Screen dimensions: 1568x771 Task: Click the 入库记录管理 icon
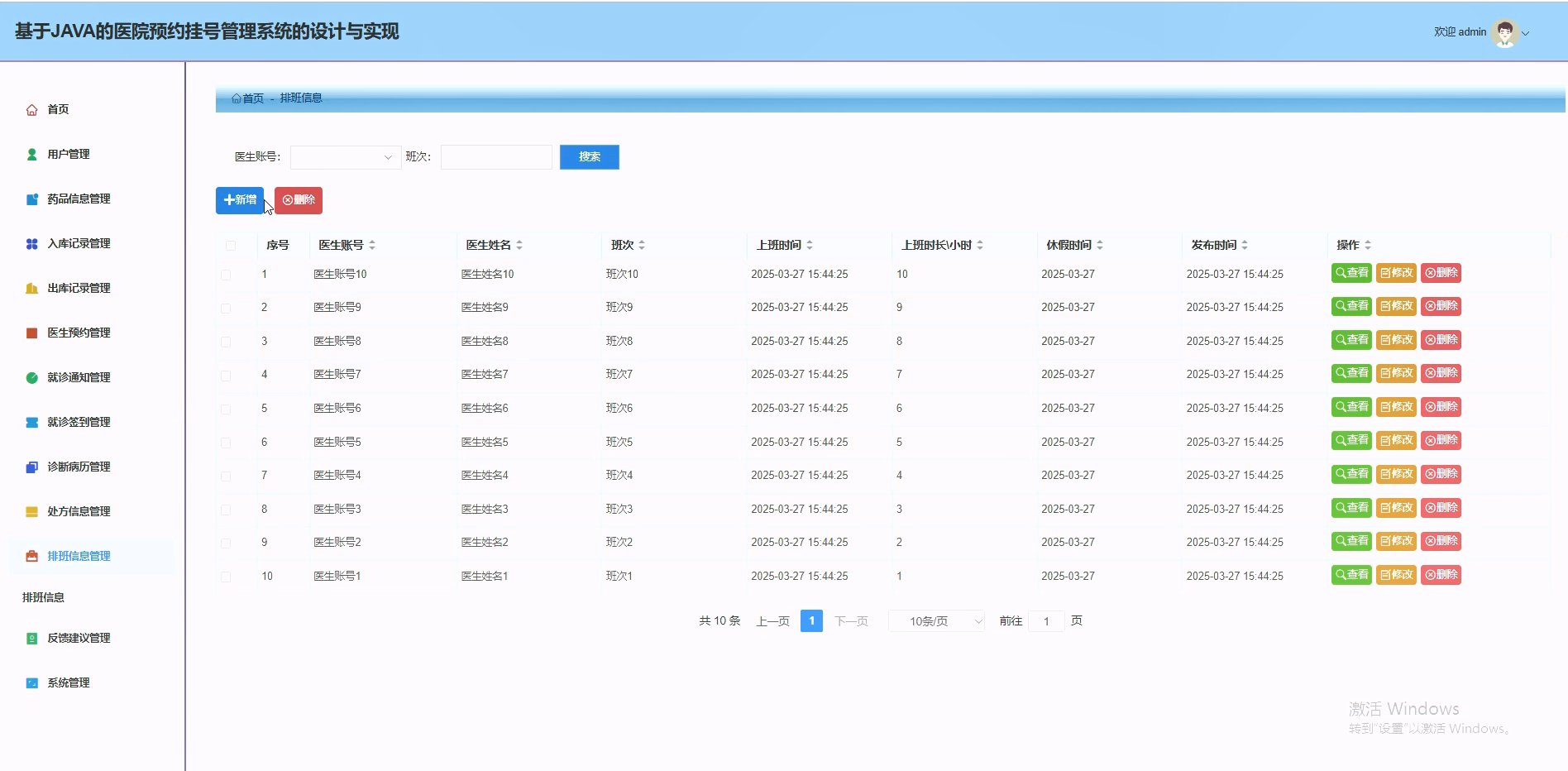[31, 243]
